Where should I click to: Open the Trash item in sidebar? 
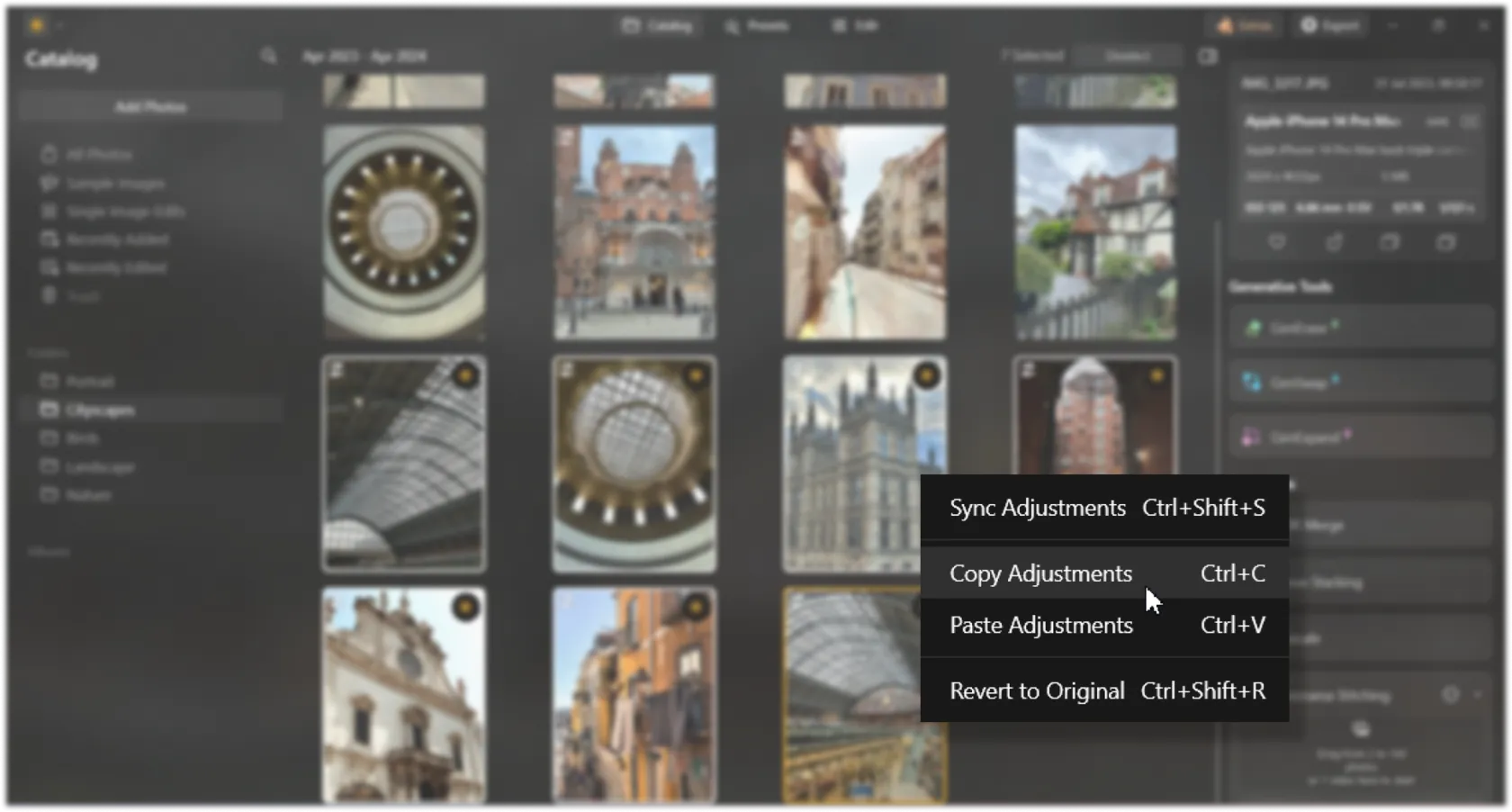click(81, 296)
